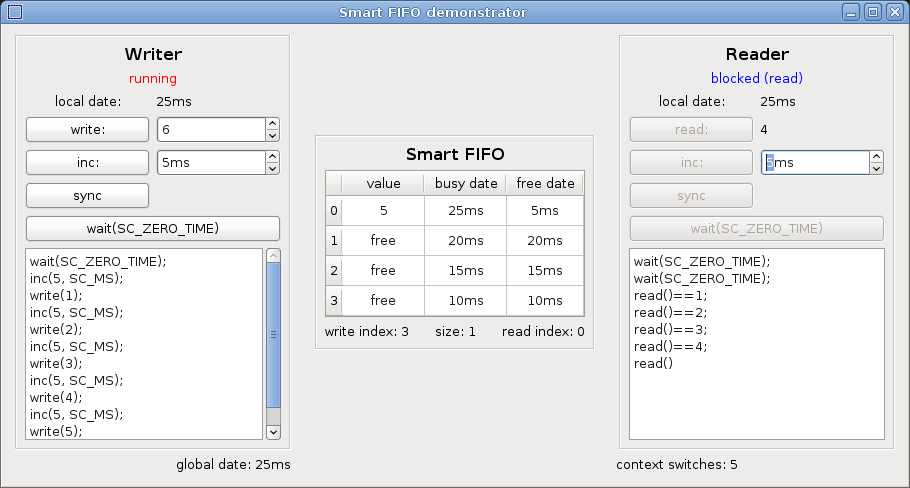The image size is (910, 488).
Task: Click the 'free' value cell in row 1
Action: pyautogui.click(x=383, y=240)
